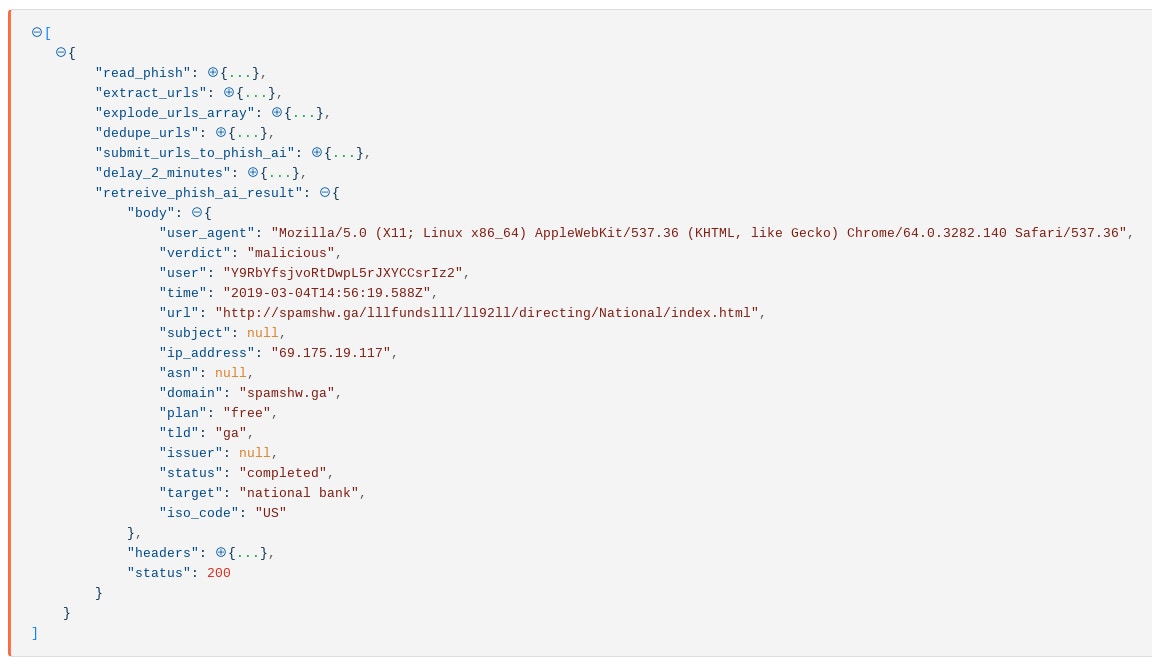Viewport: 1152px width, 666px height.
Task: Click the "iso_code" key name
Action: [199, 513]
